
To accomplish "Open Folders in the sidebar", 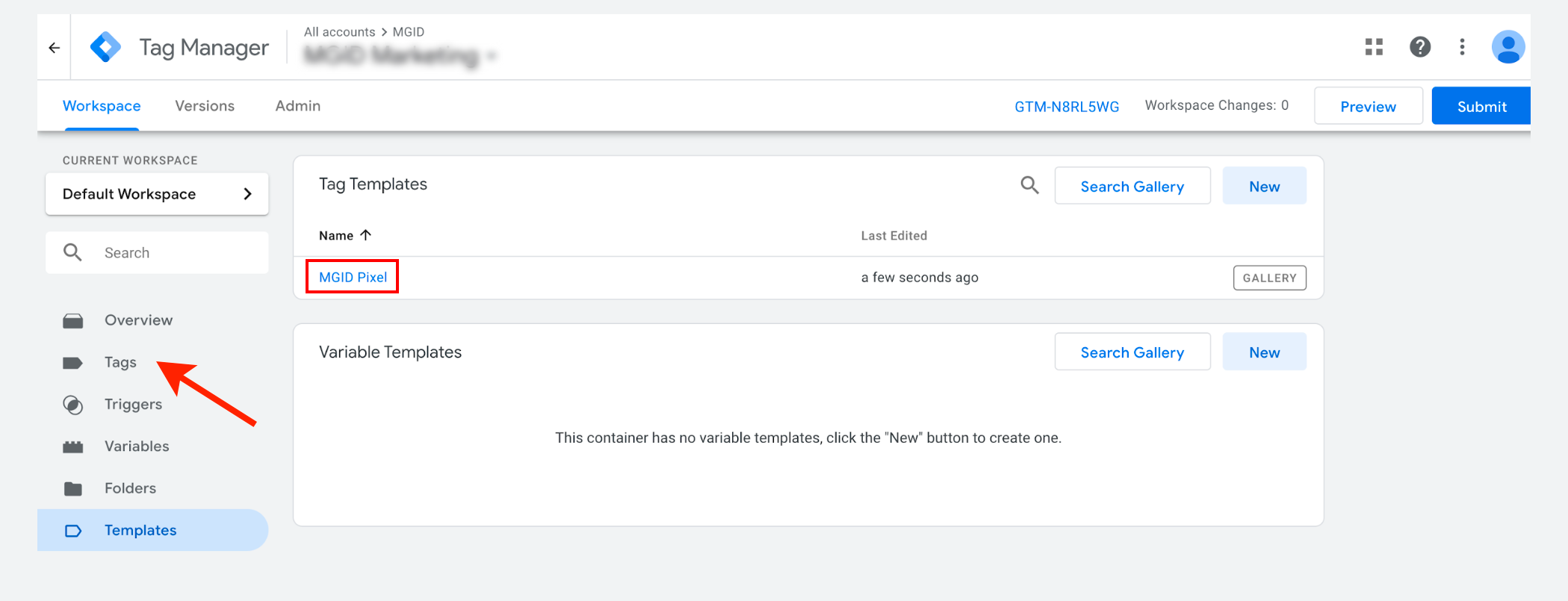I will [x=130, y=488].
